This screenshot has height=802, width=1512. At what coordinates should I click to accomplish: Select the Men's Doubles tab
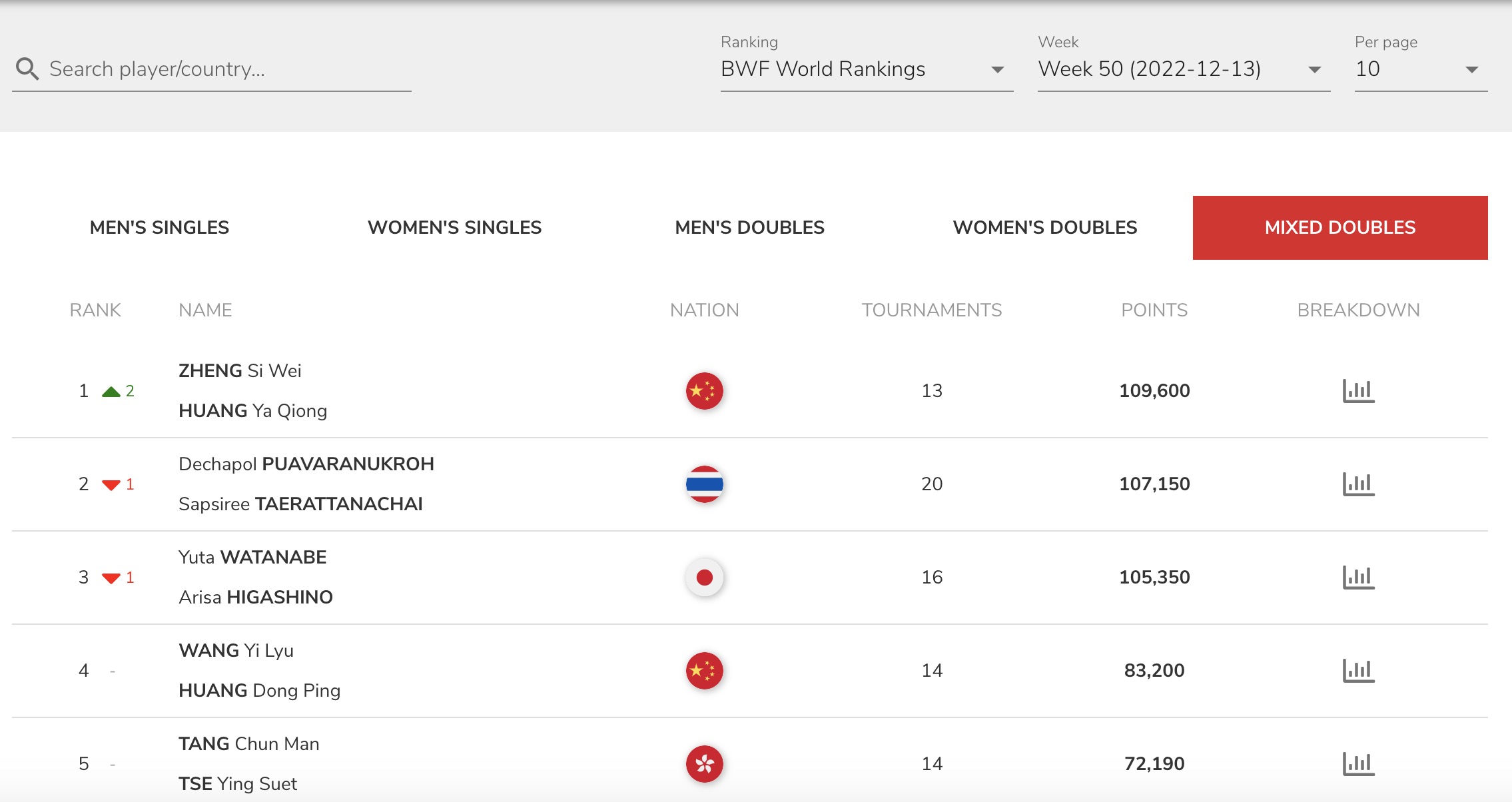click(749, 228)
